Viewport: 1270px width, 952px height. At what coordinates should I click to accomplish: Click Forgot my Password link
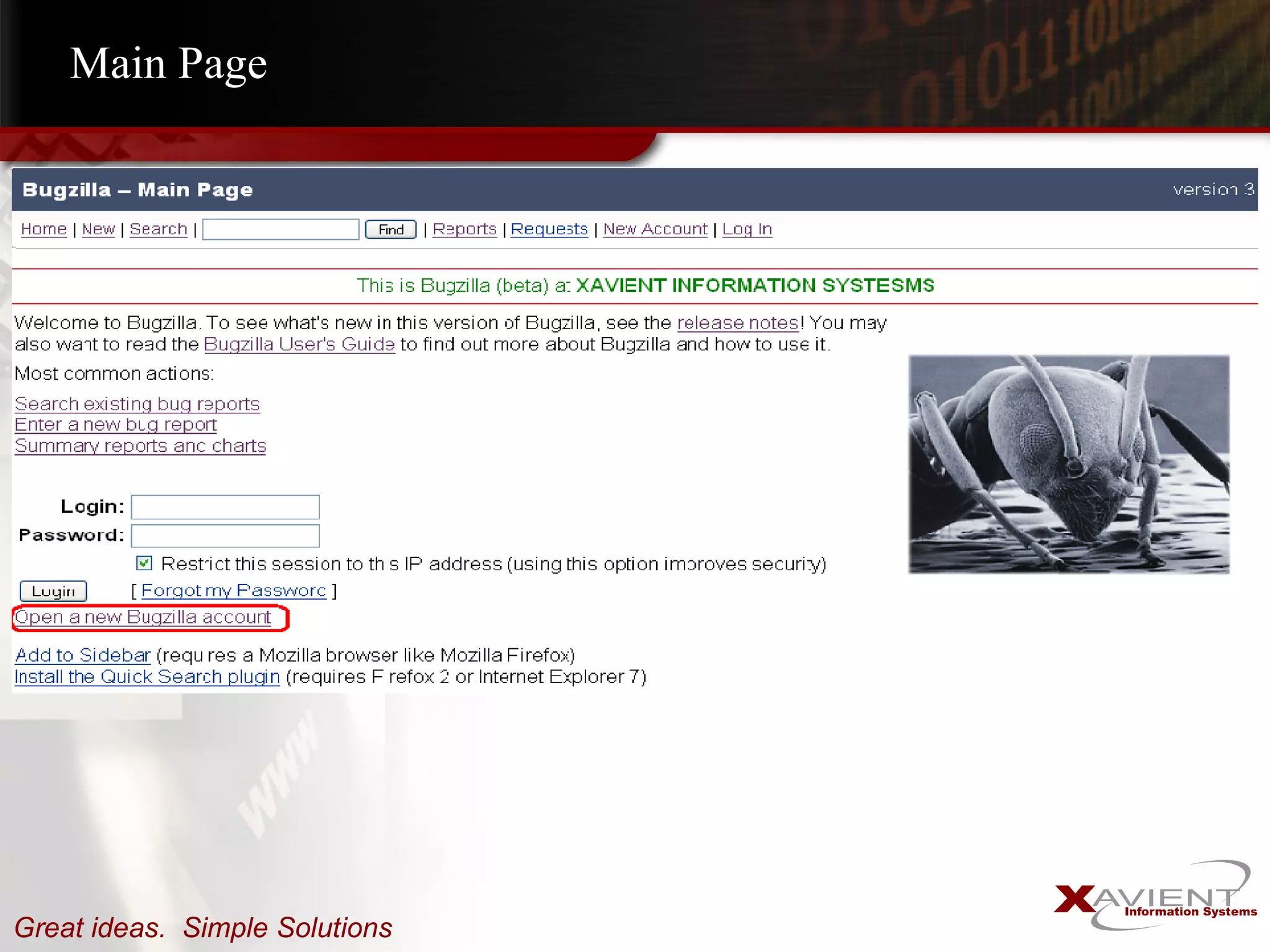click(x=234, y=591)
